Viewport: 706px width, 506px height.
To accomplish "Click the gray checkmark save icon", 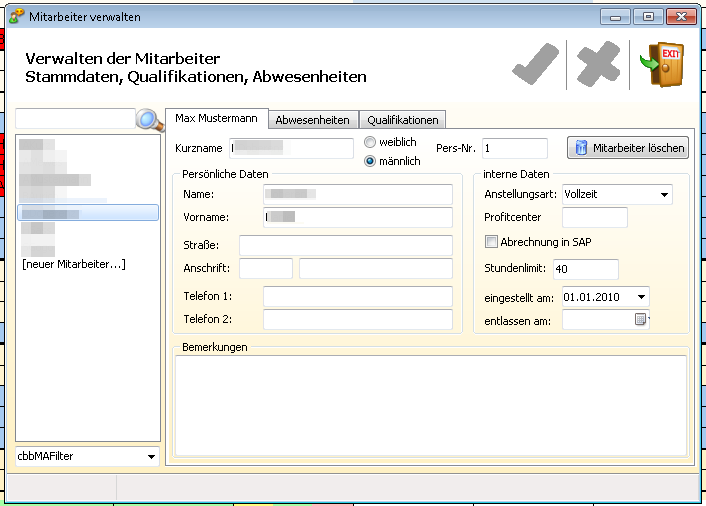I will point(535,64).
